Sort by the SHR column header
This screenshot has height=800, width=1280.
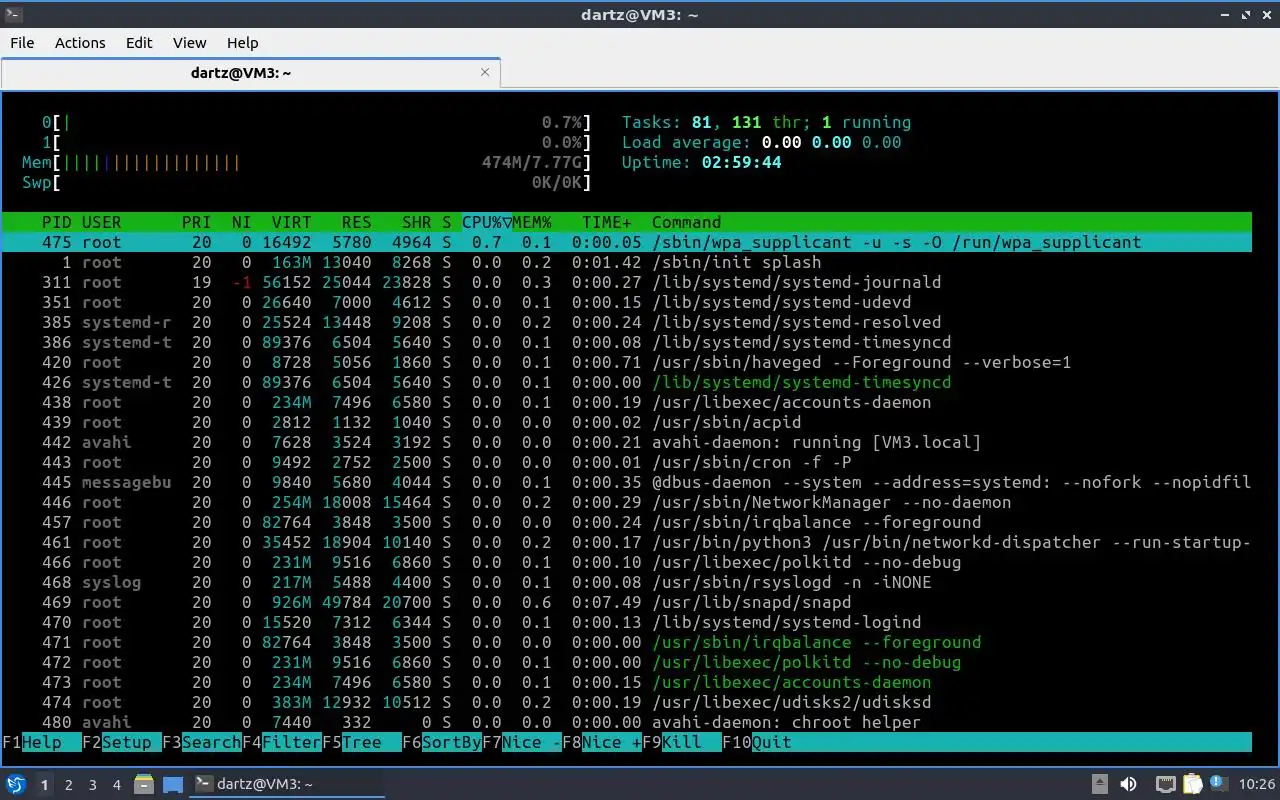pyautogui.click(x=416, y=222)
